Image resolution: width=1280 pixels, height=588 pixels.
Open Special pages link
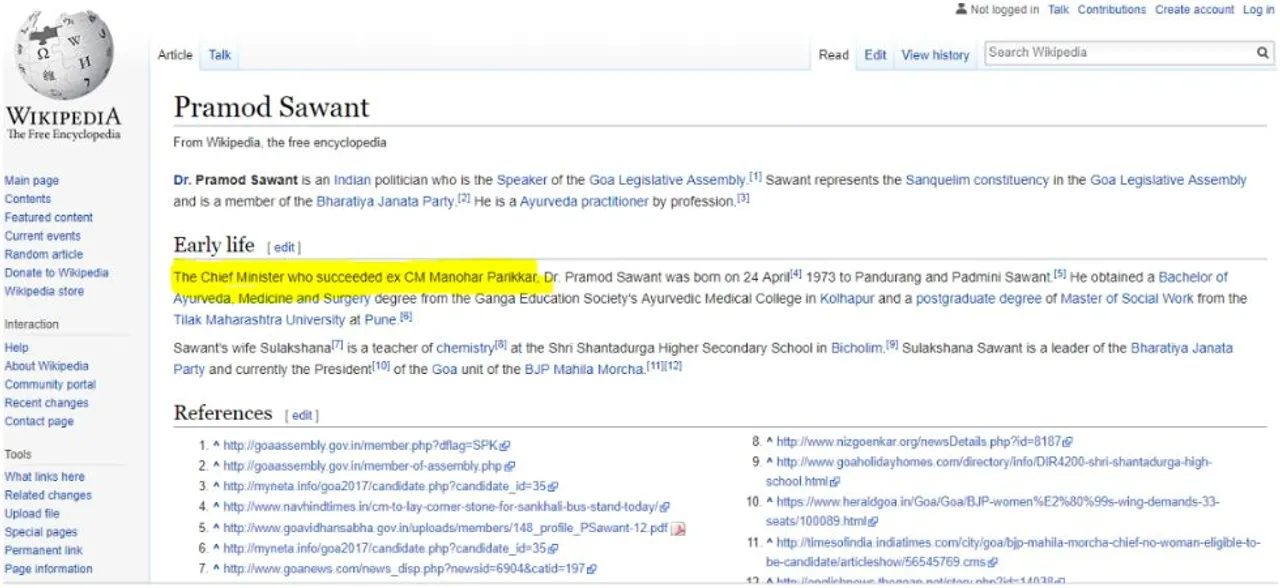[x=41, y=532]
